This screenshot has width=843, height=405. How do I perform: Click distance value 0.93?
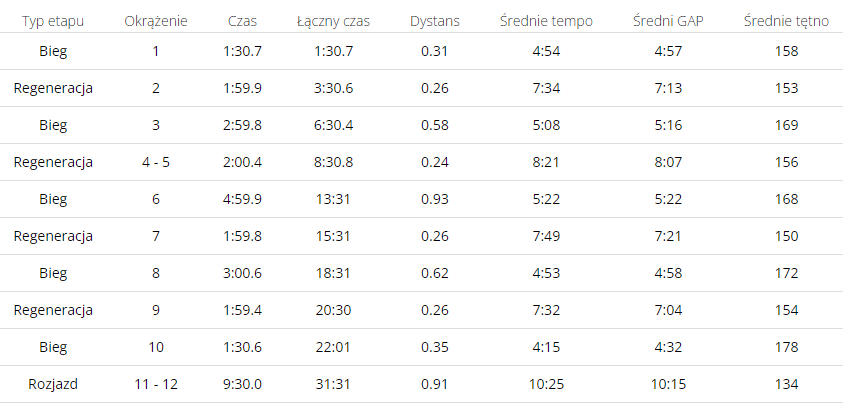click(x=435, y=199)
